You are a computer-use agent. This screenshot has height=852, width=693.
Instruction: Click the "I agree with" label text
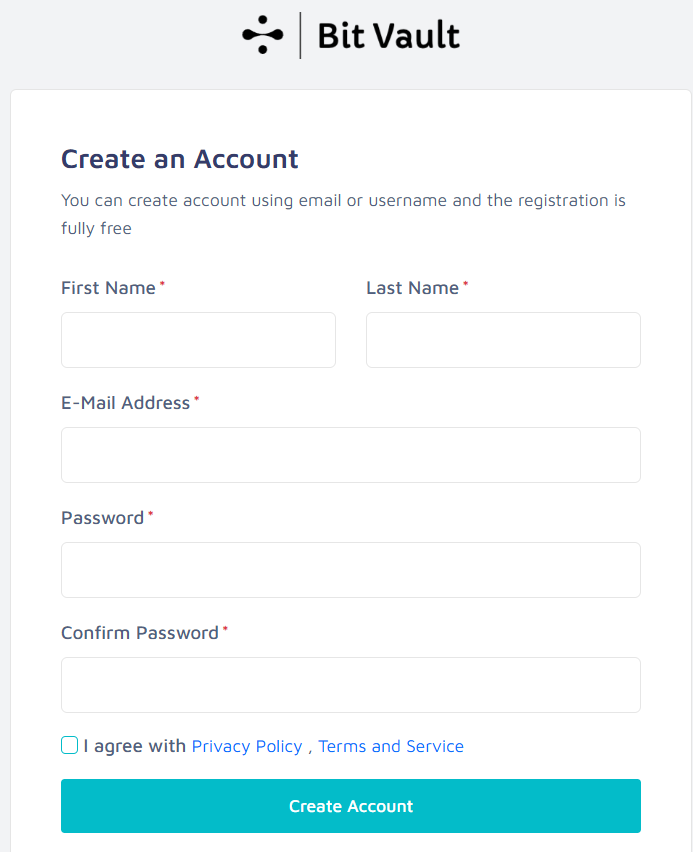point(135,746)
